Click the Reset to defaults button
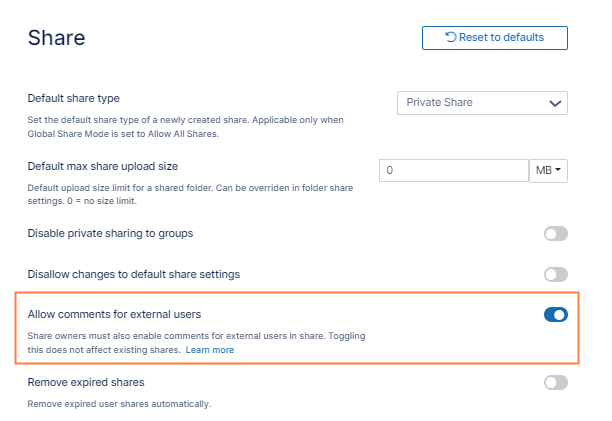The image size is (612, 421). tap(495, 38)
